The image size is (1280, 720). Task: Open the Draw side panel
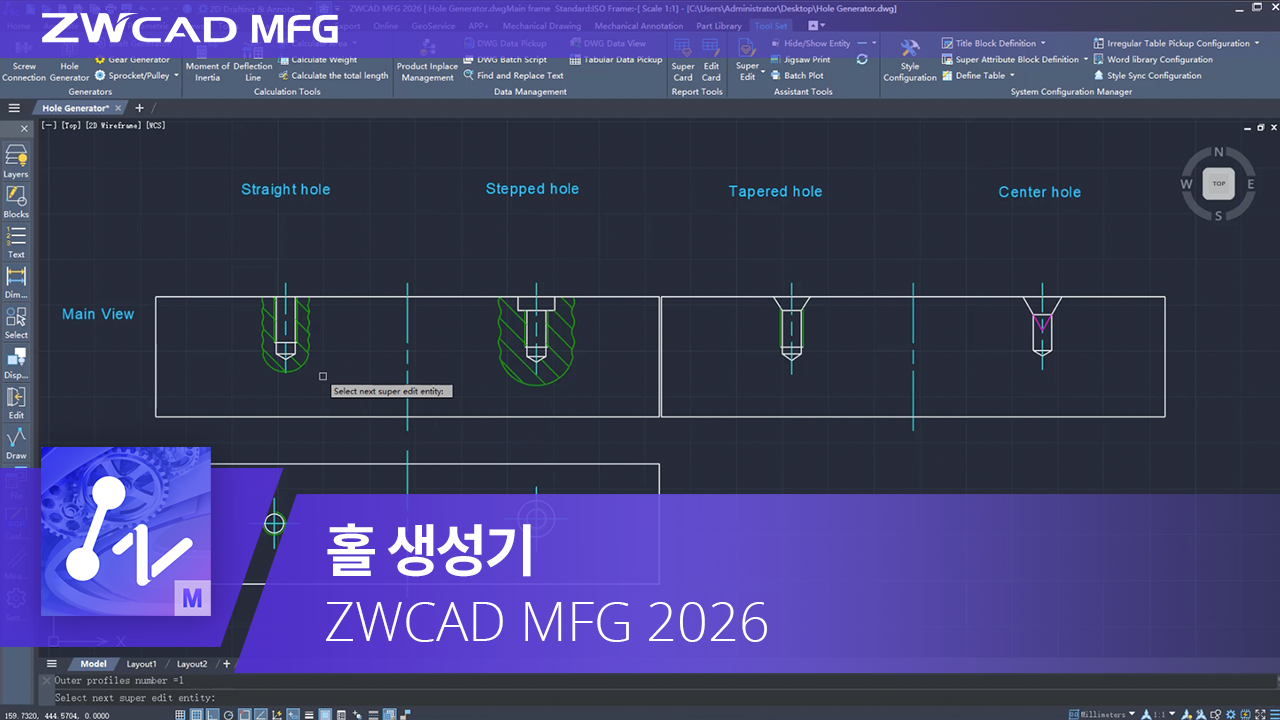(16, 442)
